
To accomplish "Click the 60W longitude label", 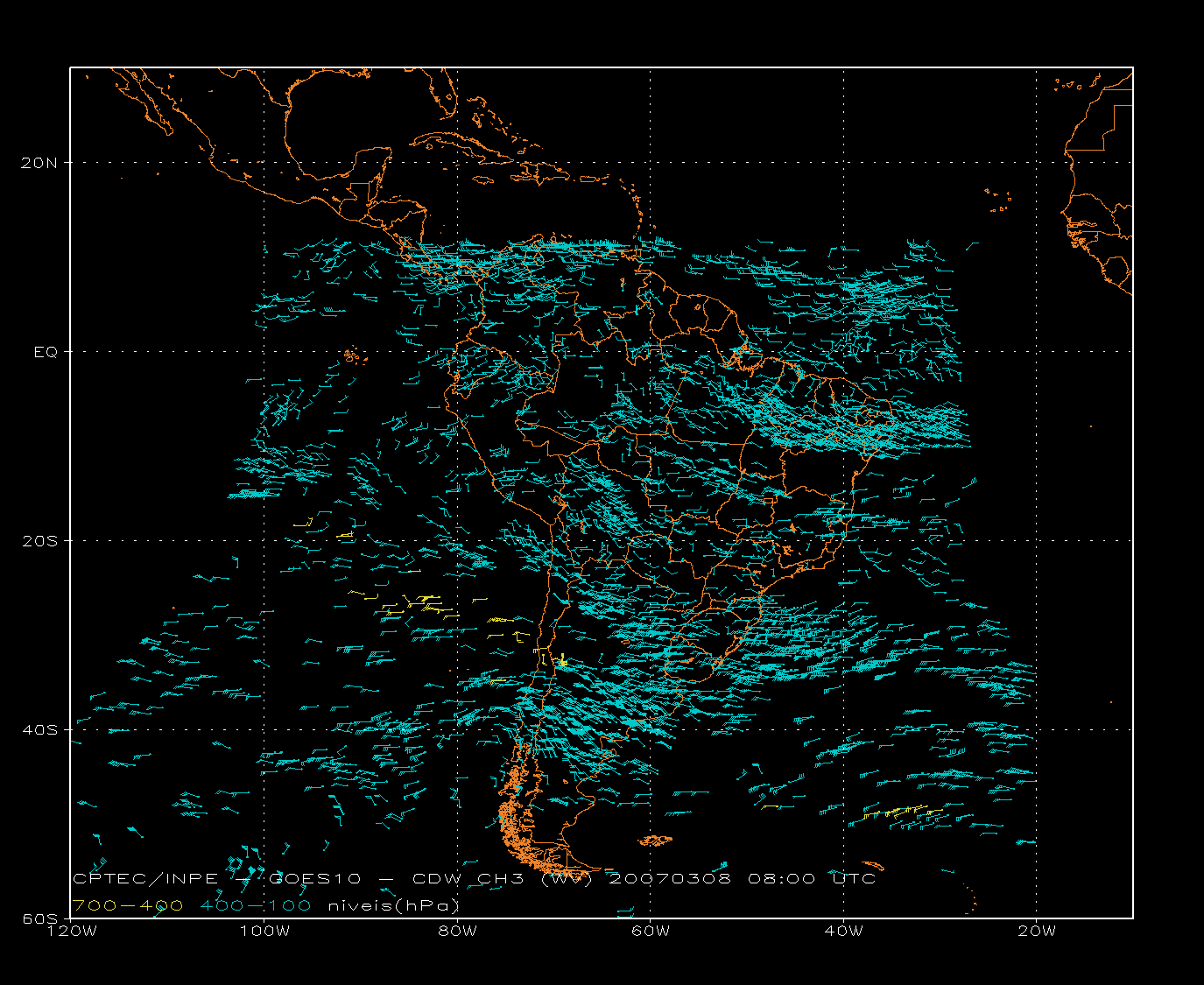I will point(651,932).
